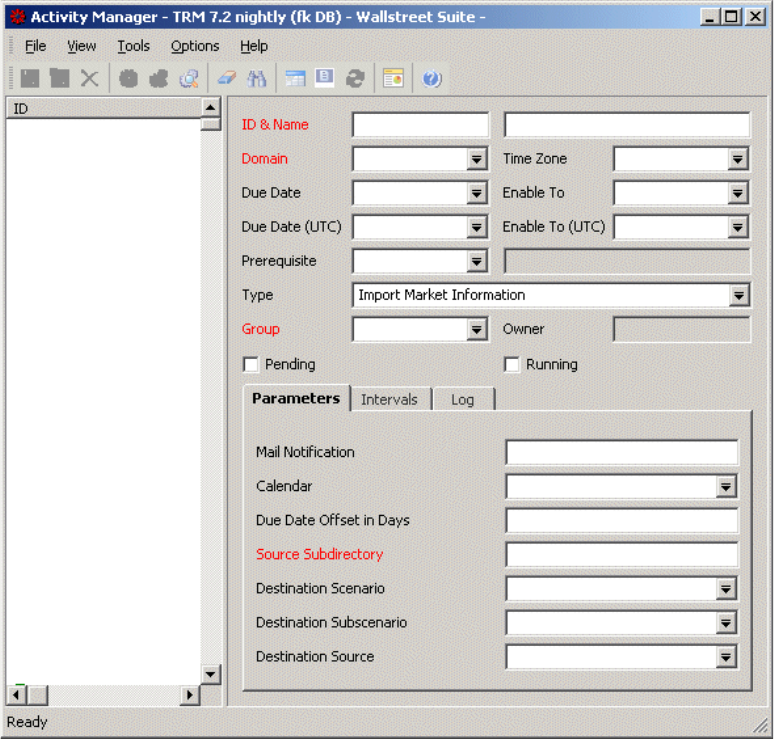Viewport: 774px width, 739px height.
Task: Open the Due Date dropdown
Action: (x=476, y=193)
